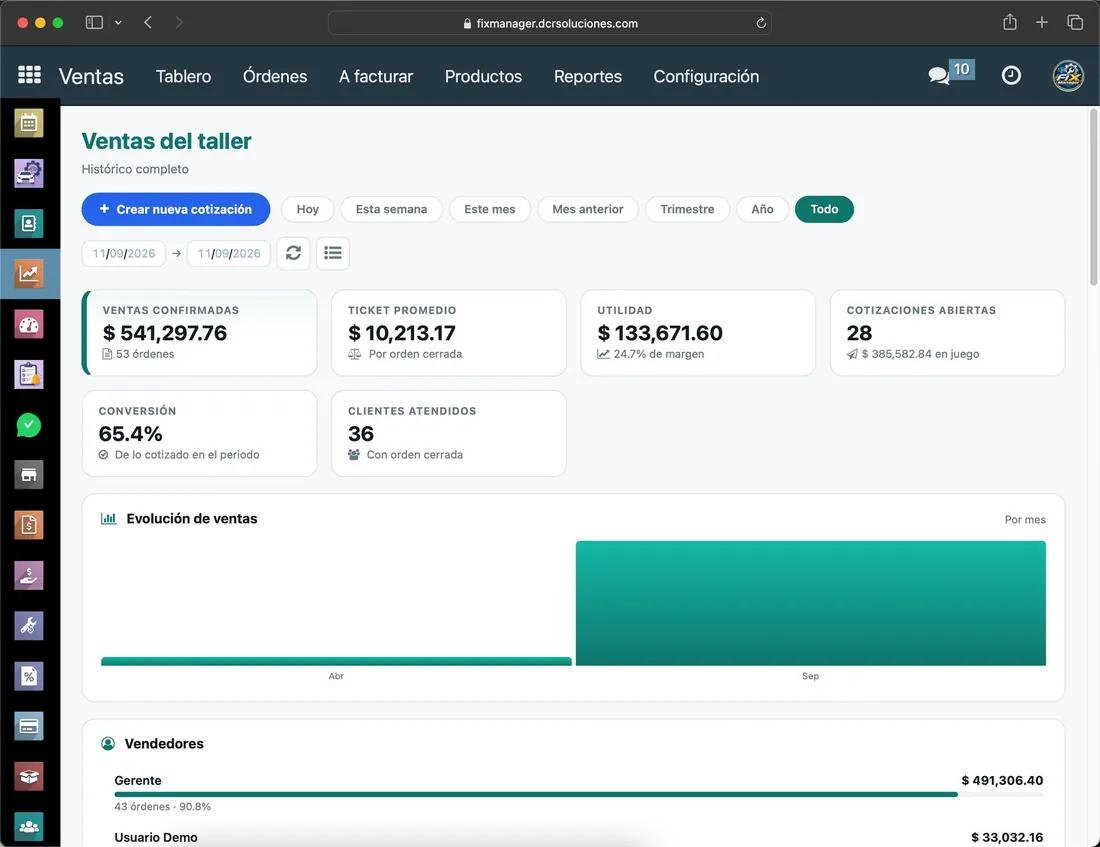1100x847 pixels.
Task: Open the red box inventory icon in sidebar
Action: click(x=29, y=777)
